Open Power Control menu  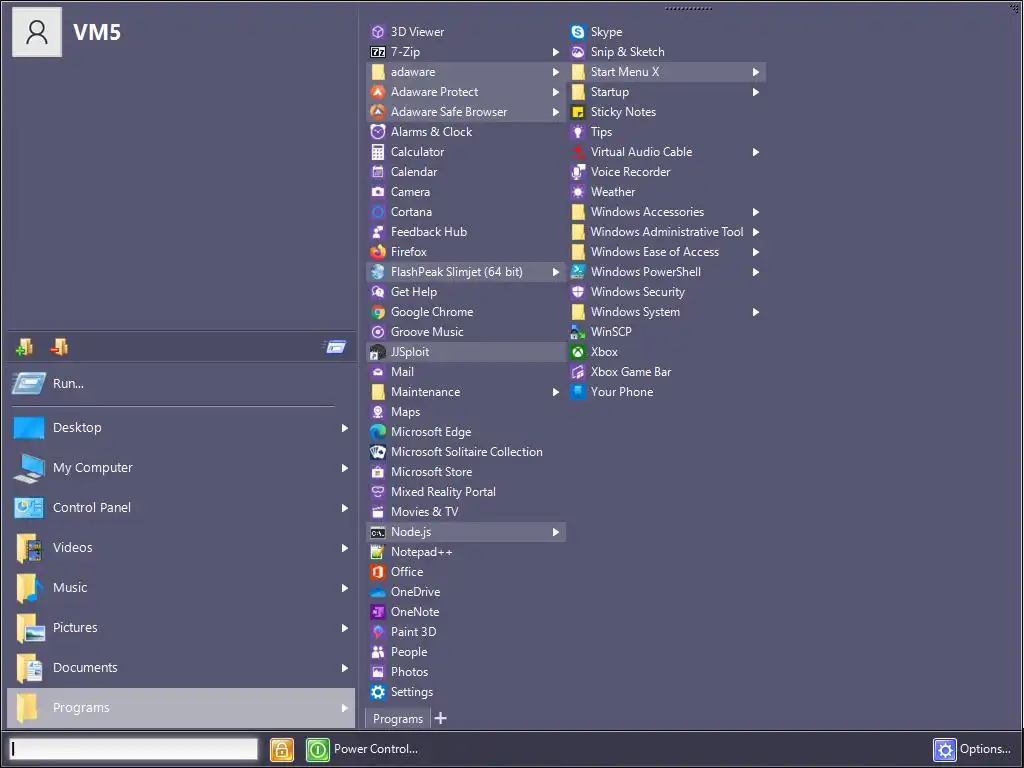point(376,749)
